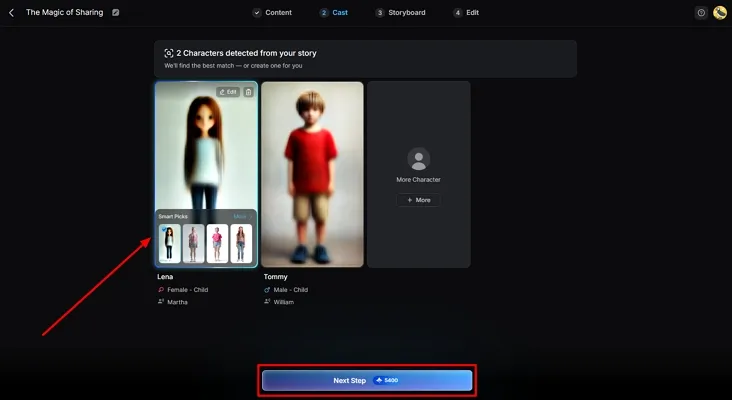
Task: Select the checked first Smart Pick thumbnail
Action: tap(169, 243)
